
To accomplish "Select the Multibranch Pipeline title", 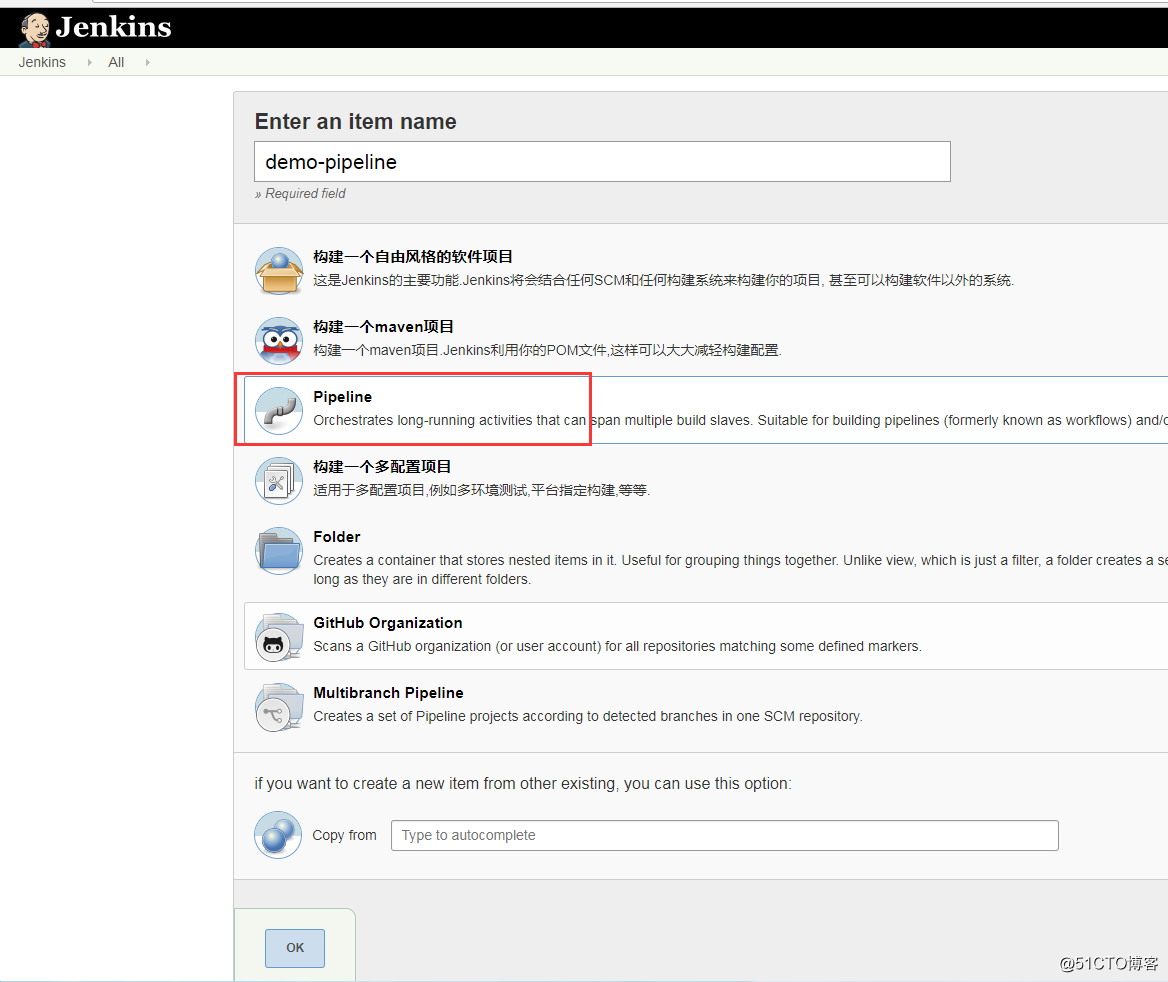I will (x=388, y=693).
